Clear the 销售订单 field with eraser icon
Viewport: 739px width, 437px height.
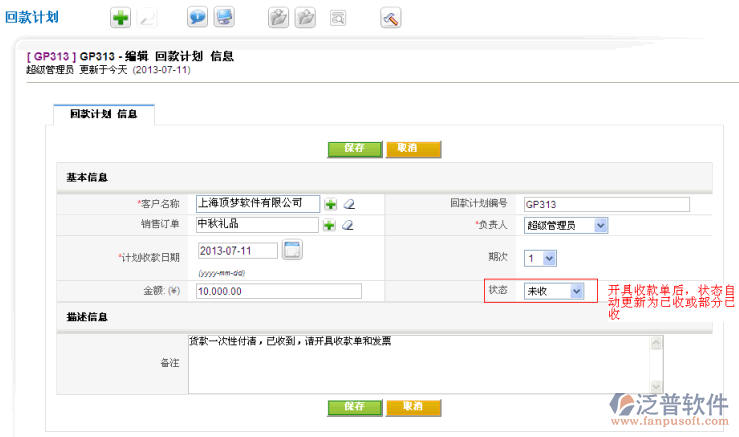[x=348, y=225]
